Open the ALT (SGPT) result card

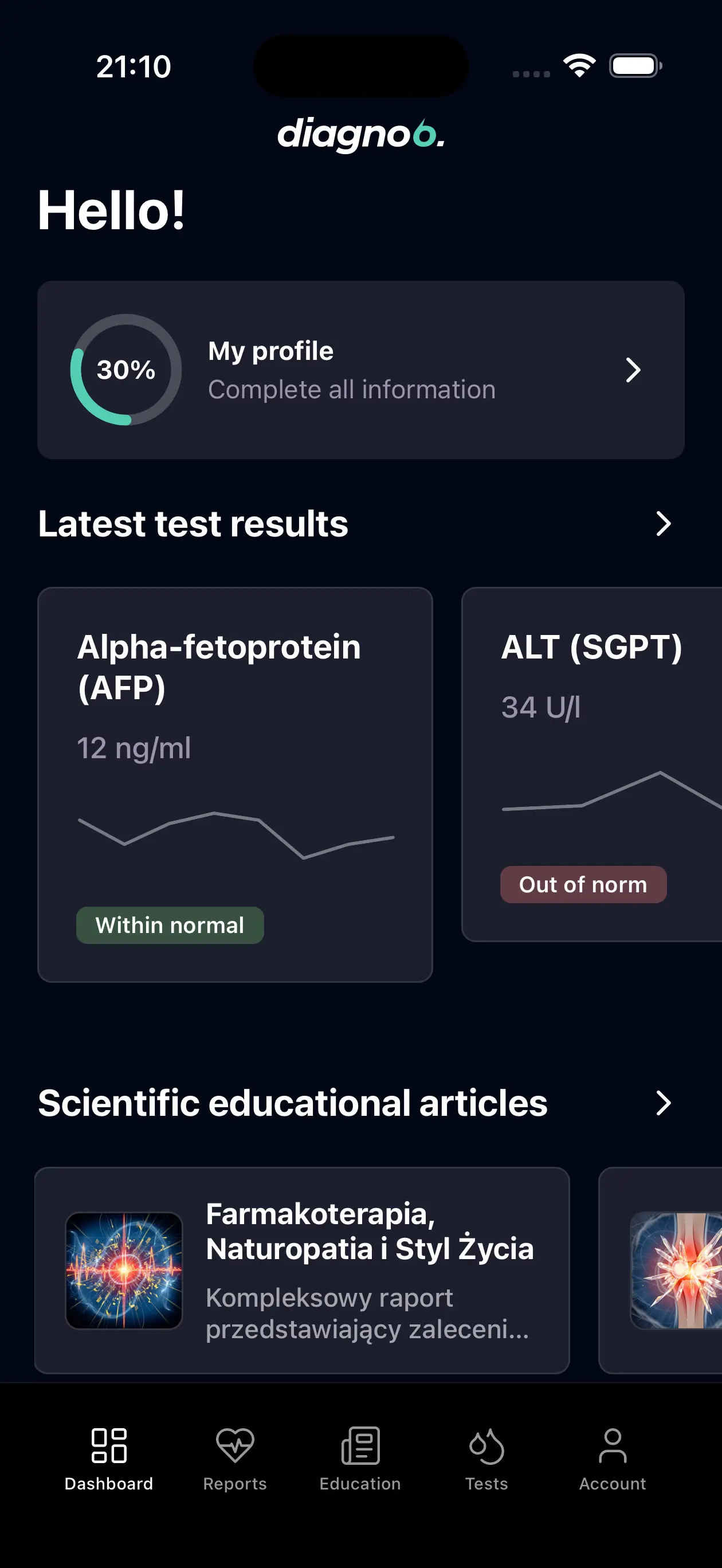592,764
